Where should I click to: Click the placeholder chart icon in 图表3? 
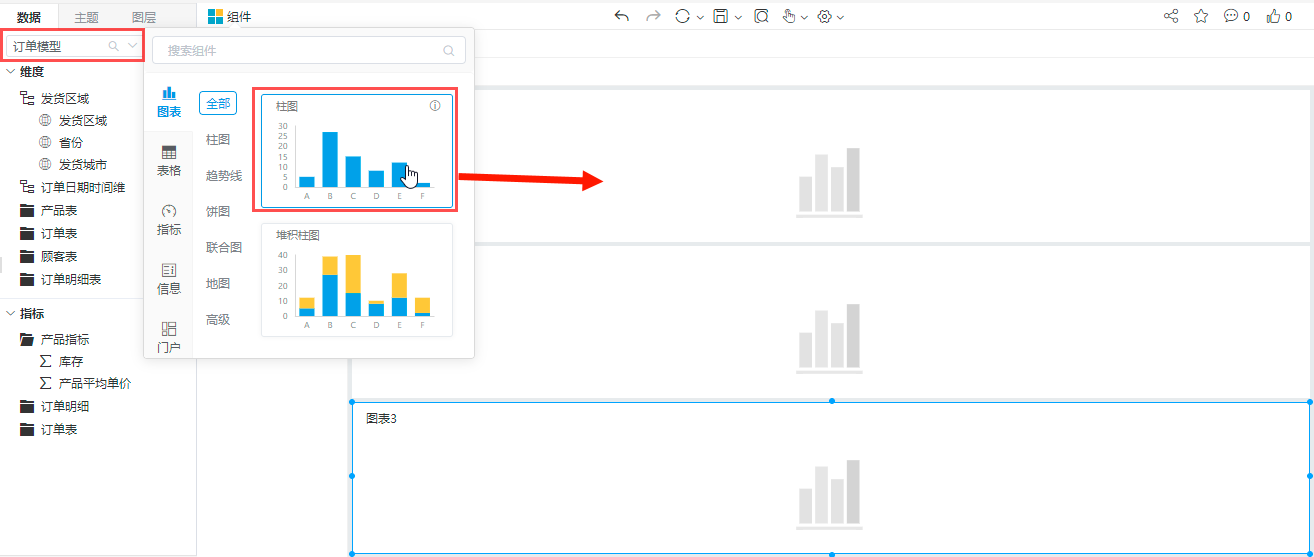(x=830, y=495)
